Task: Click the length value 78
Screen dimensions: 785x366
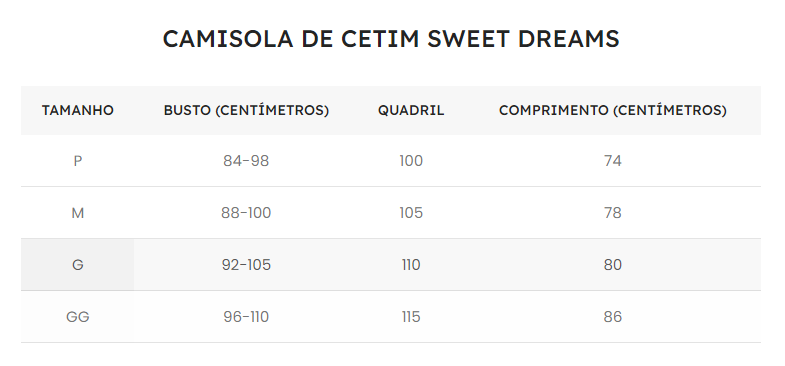Action: pyautogui.click(x=613, y=213)
